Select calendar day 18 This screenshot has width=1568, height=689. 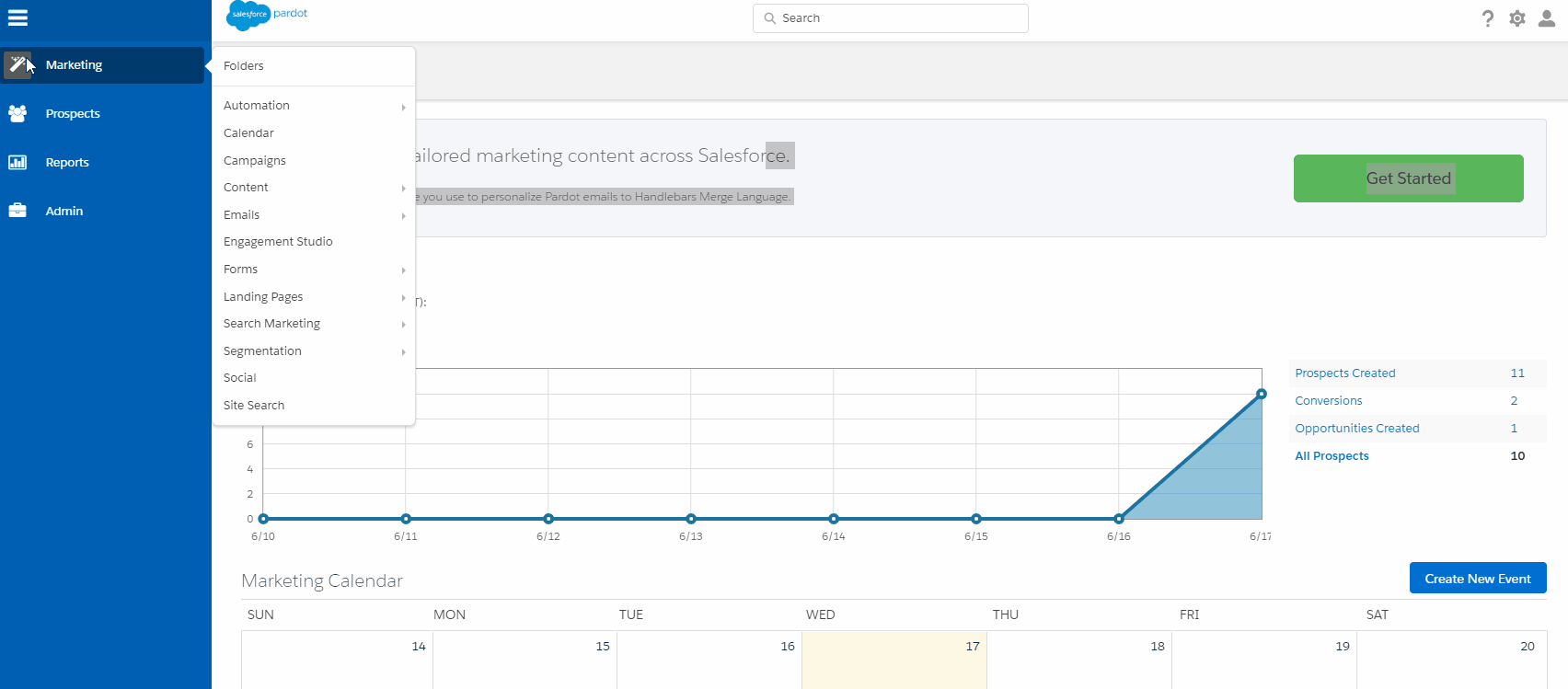pos(1079,660)
